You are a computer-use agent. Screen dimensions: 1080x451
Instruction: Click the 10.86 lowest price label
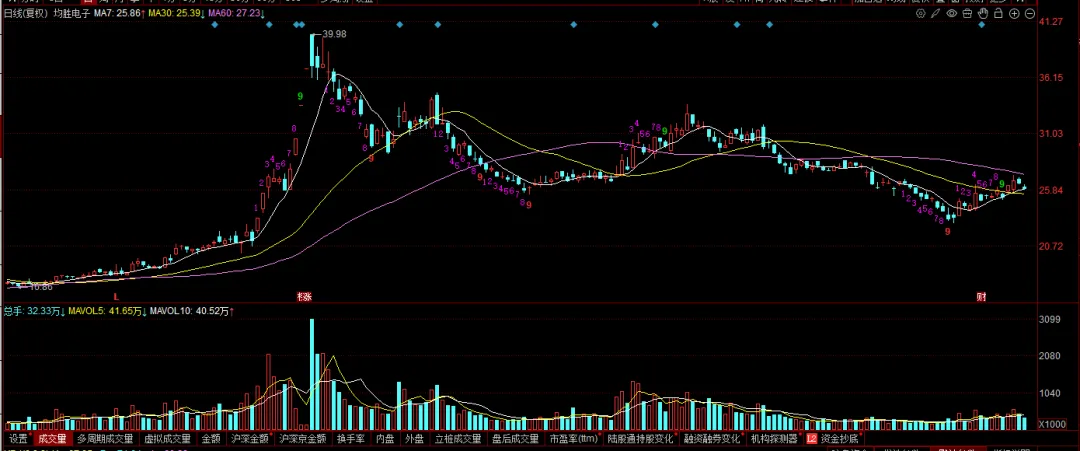click(x=41, y=286)
